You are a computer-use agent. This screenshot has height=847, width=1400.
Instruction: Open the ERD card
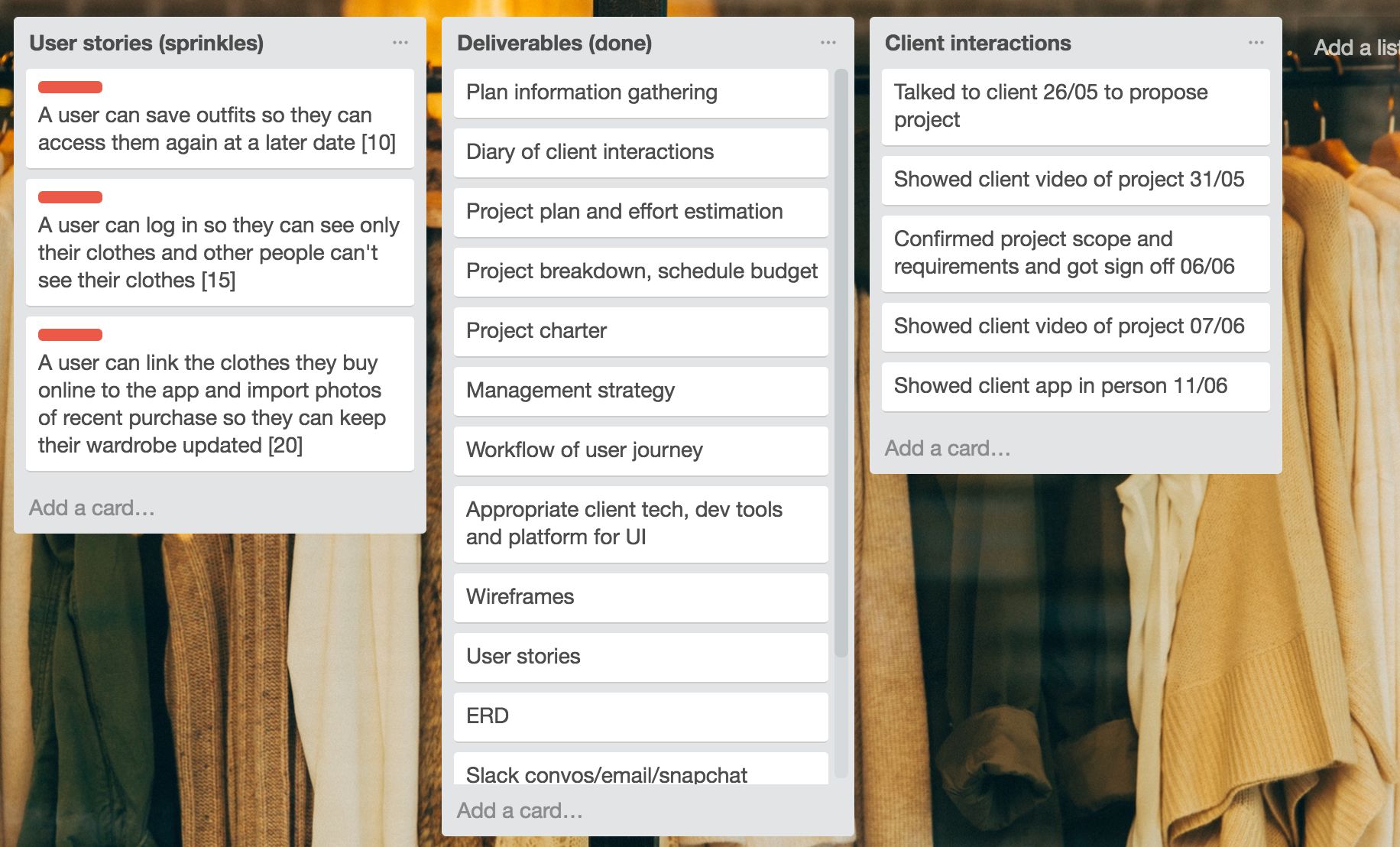640,716
